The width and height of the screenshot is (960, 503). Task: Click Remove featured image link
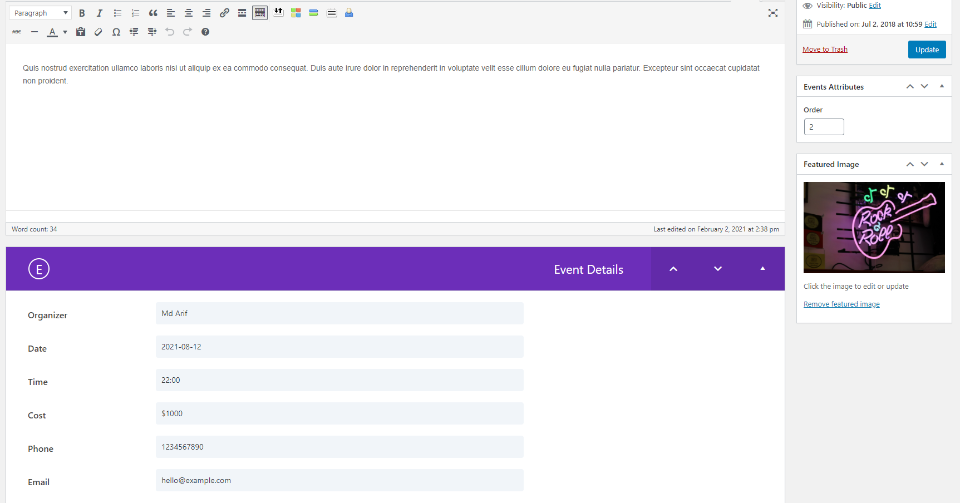tap(841, 304)
